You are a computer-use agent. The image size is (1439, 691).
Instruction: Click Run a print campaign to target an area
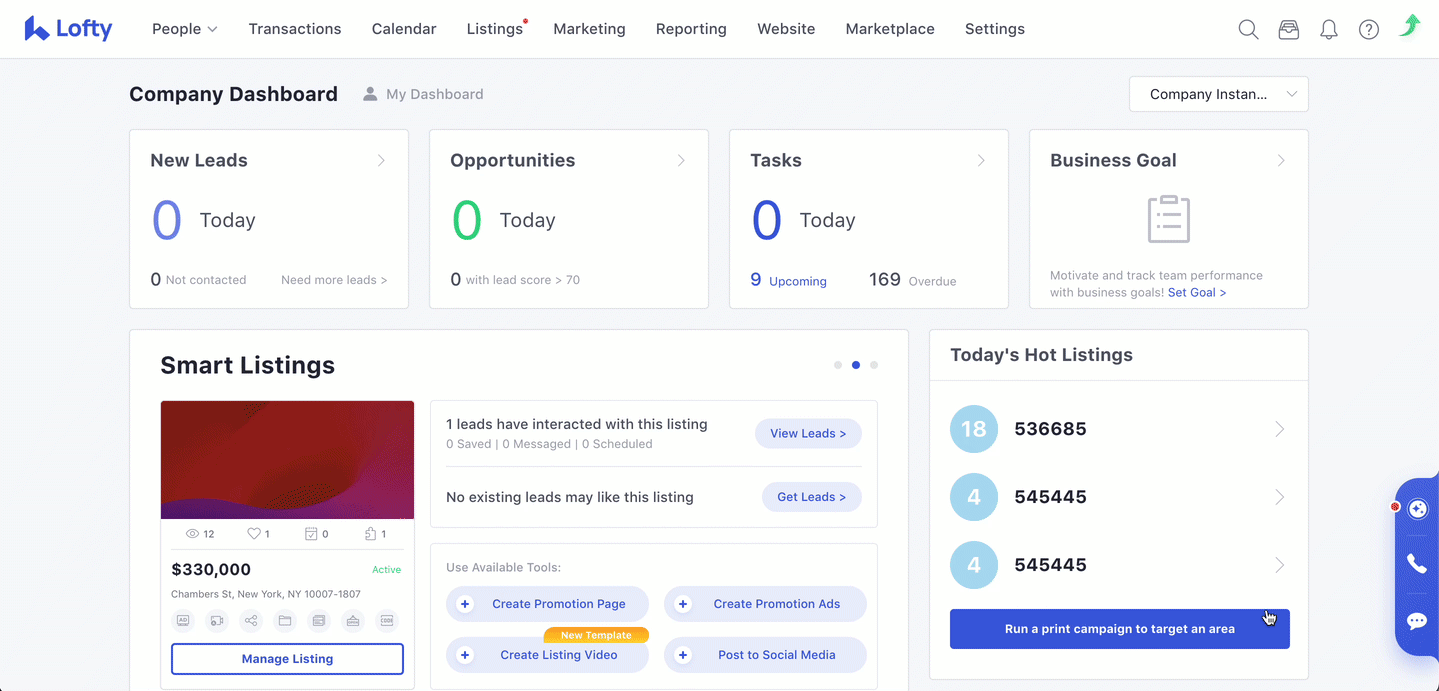pos(1120,629)
